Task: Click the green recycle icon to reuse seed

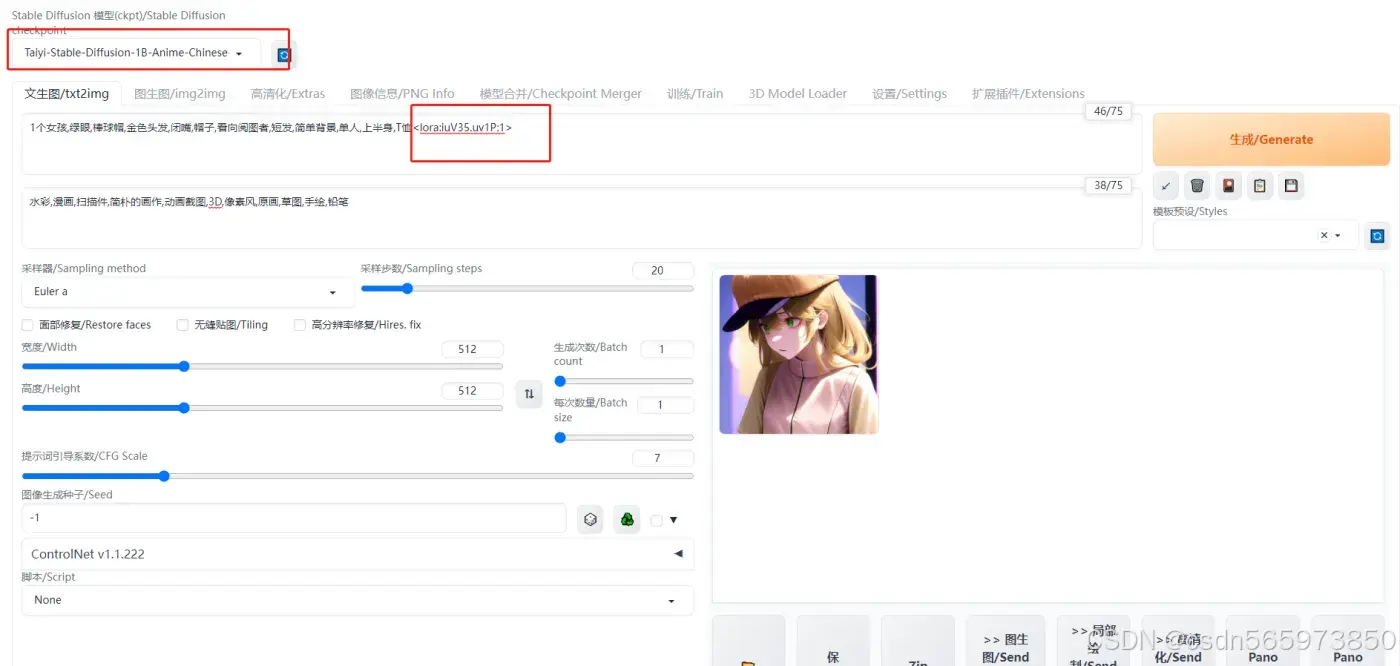Action: (x=627, y=519)
